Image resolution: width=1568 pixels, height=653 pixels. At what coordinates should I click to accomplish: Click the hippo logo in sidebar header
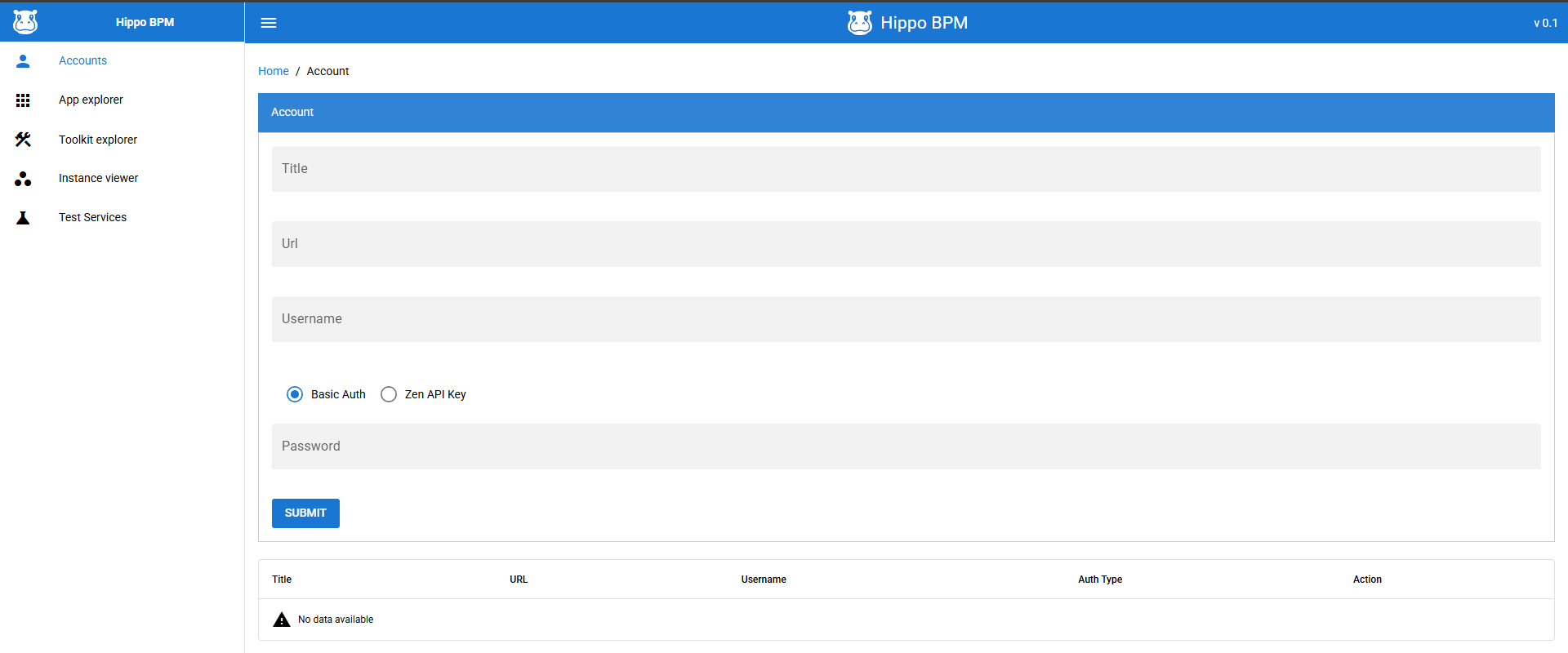25,22
